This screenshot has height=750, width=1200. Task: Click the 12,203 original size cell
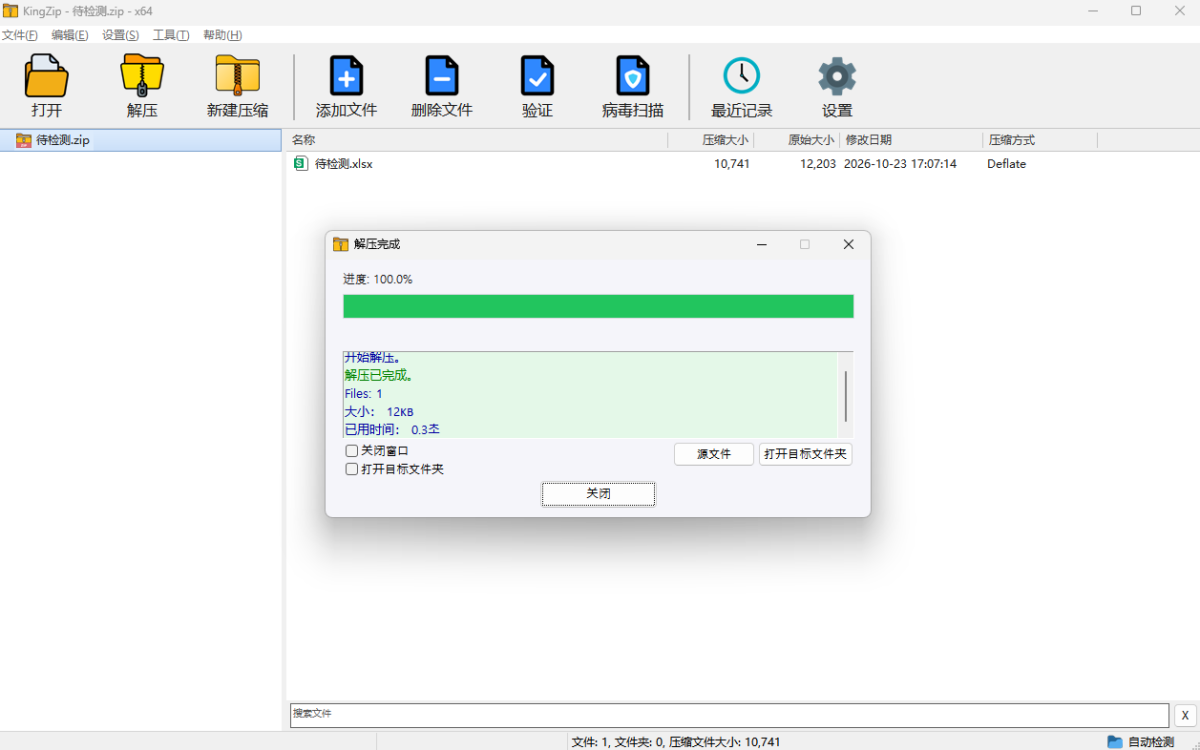pos(818,164)
